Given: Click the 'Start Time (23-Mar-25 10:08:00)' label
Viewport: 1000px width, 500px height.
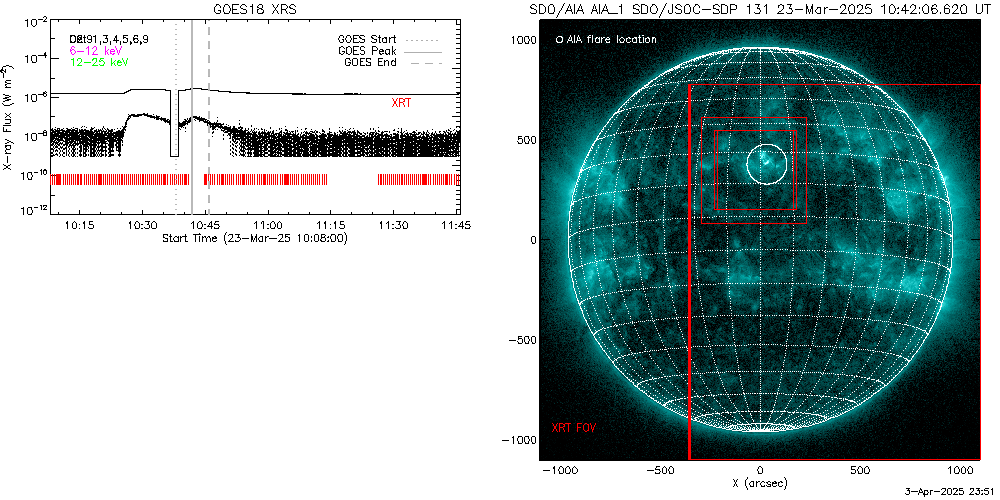Looking at the screenshot, I should point(254,238).
